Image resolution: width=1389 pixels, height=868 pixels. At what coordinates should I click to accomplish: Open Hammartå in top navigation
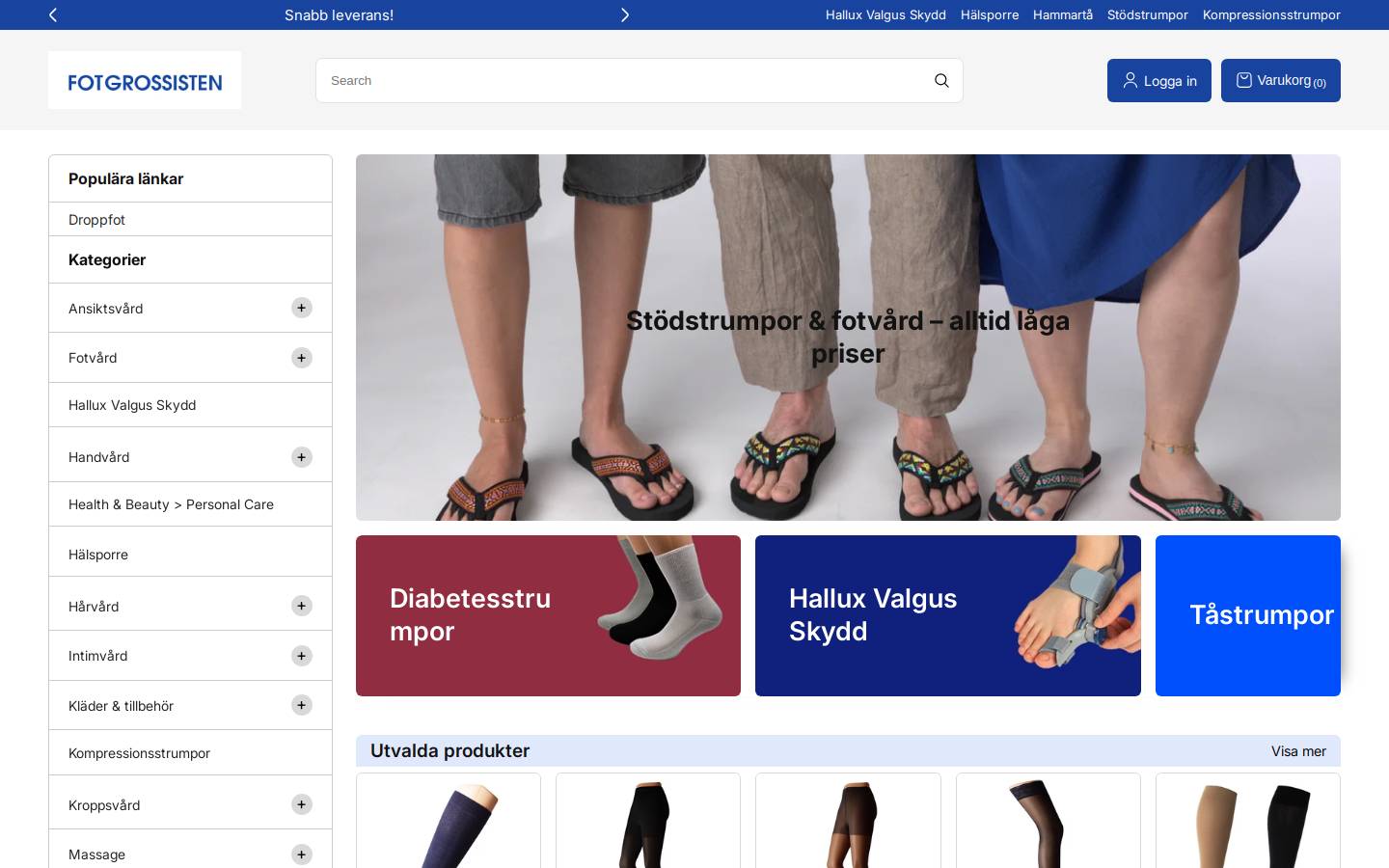point(1063,14)
